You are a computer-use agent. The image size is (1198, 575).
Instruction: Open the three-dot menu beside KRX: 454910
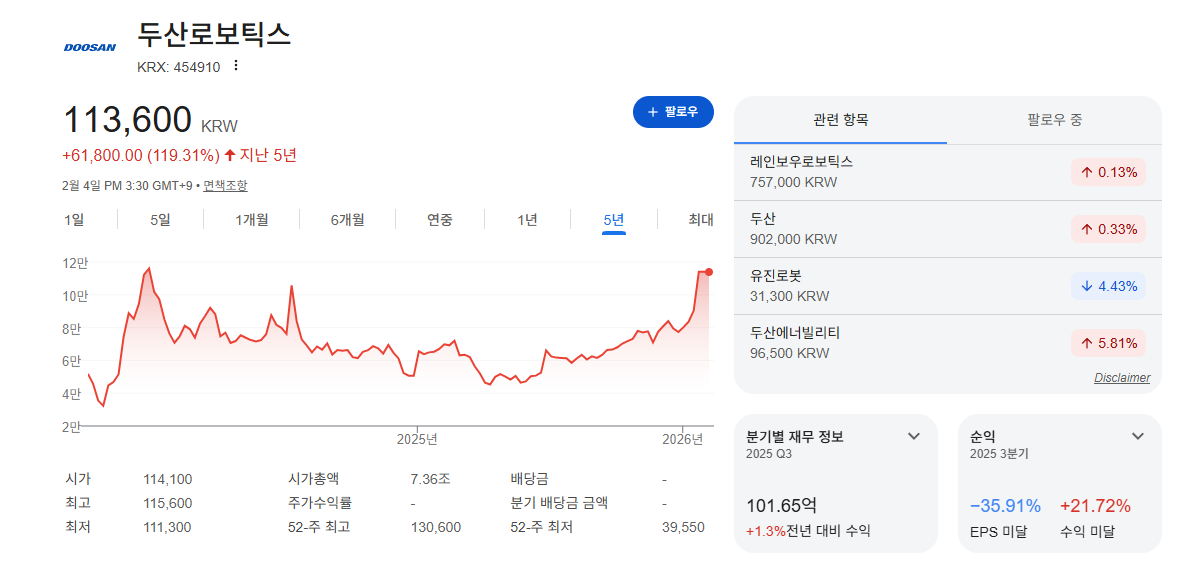[236, 66]
